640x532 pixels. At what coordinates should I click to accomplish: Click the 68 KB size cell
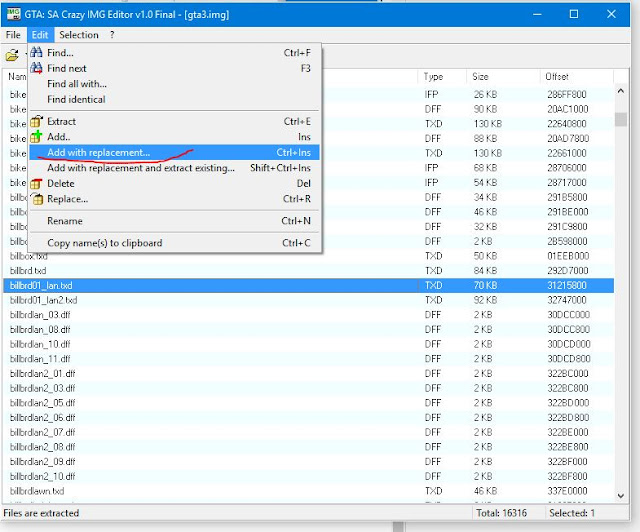[x=485, y=168]
